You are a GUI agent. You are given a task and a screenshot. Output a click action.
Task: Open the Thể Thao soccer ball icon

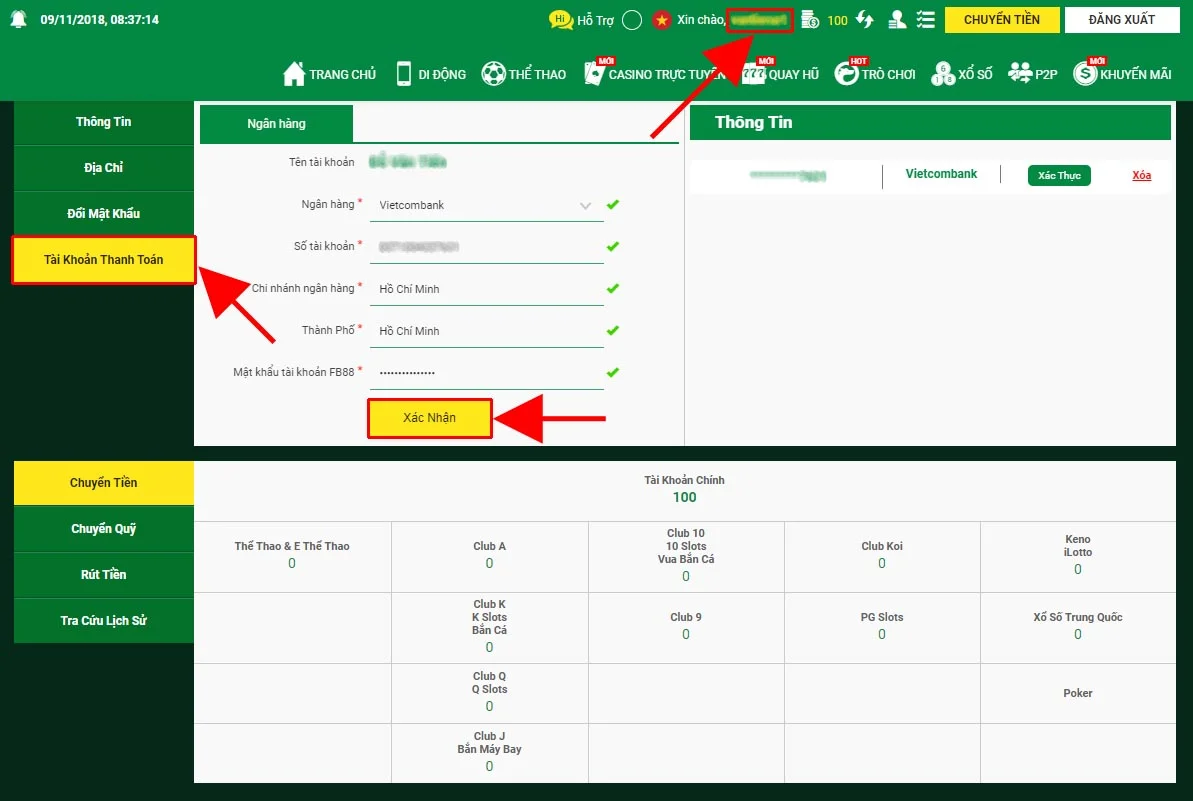point(493,74)
